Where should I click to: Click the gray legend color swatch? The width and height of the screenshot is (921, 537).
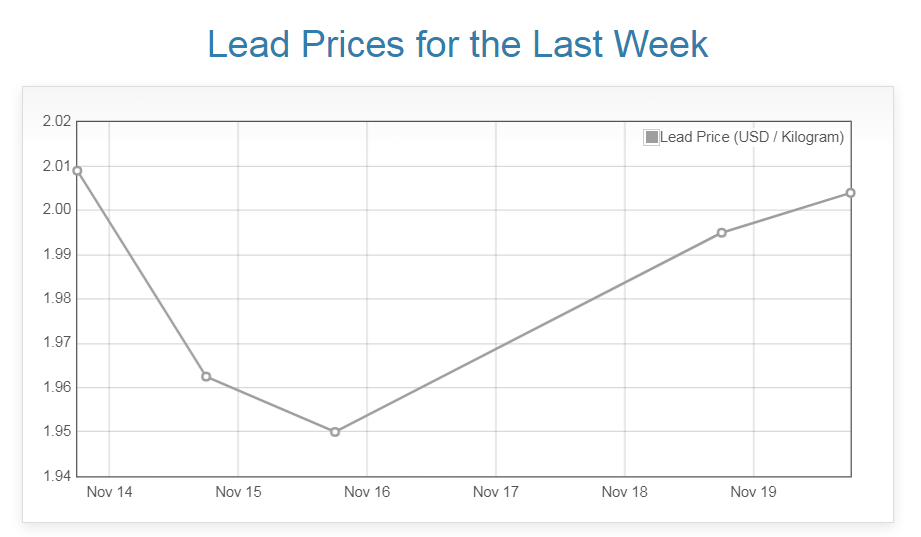[652, 137]
